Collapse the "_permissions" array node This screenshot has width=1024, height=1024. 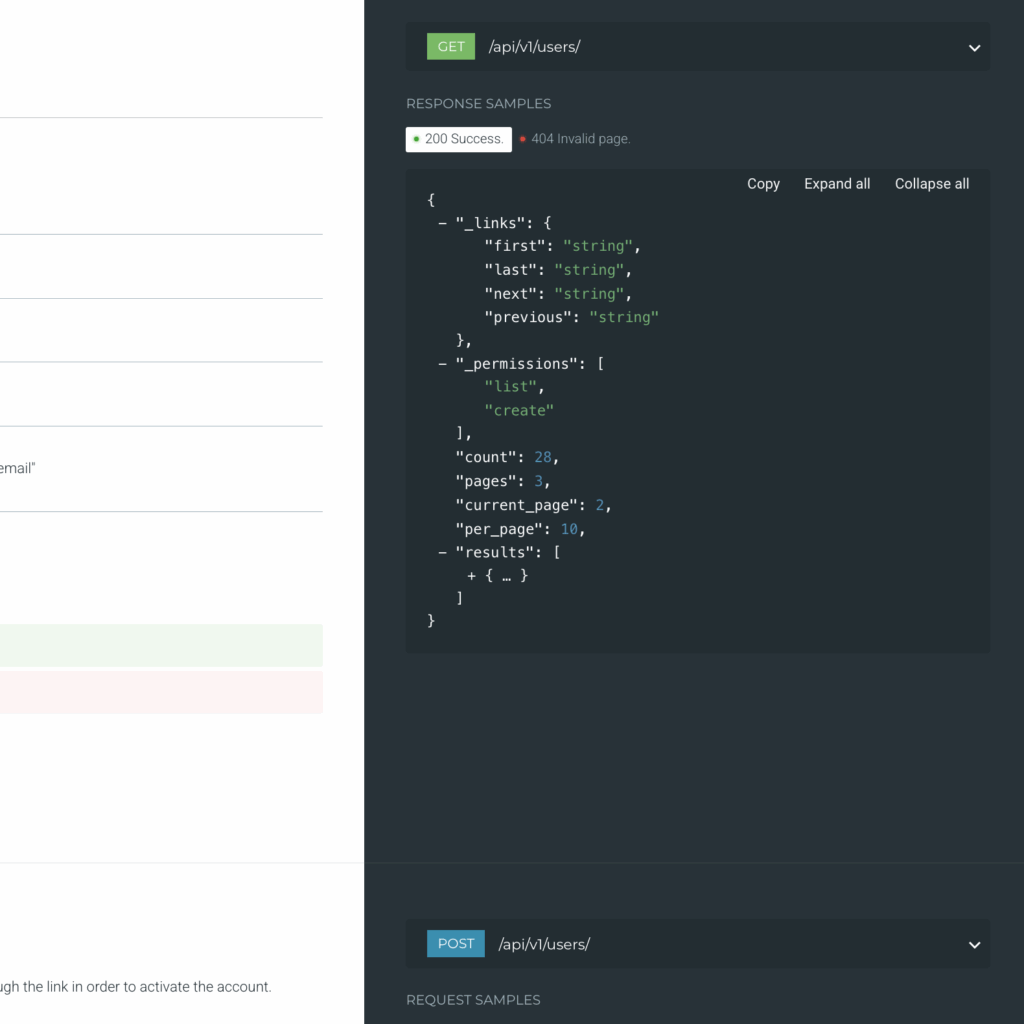point(443,364)
